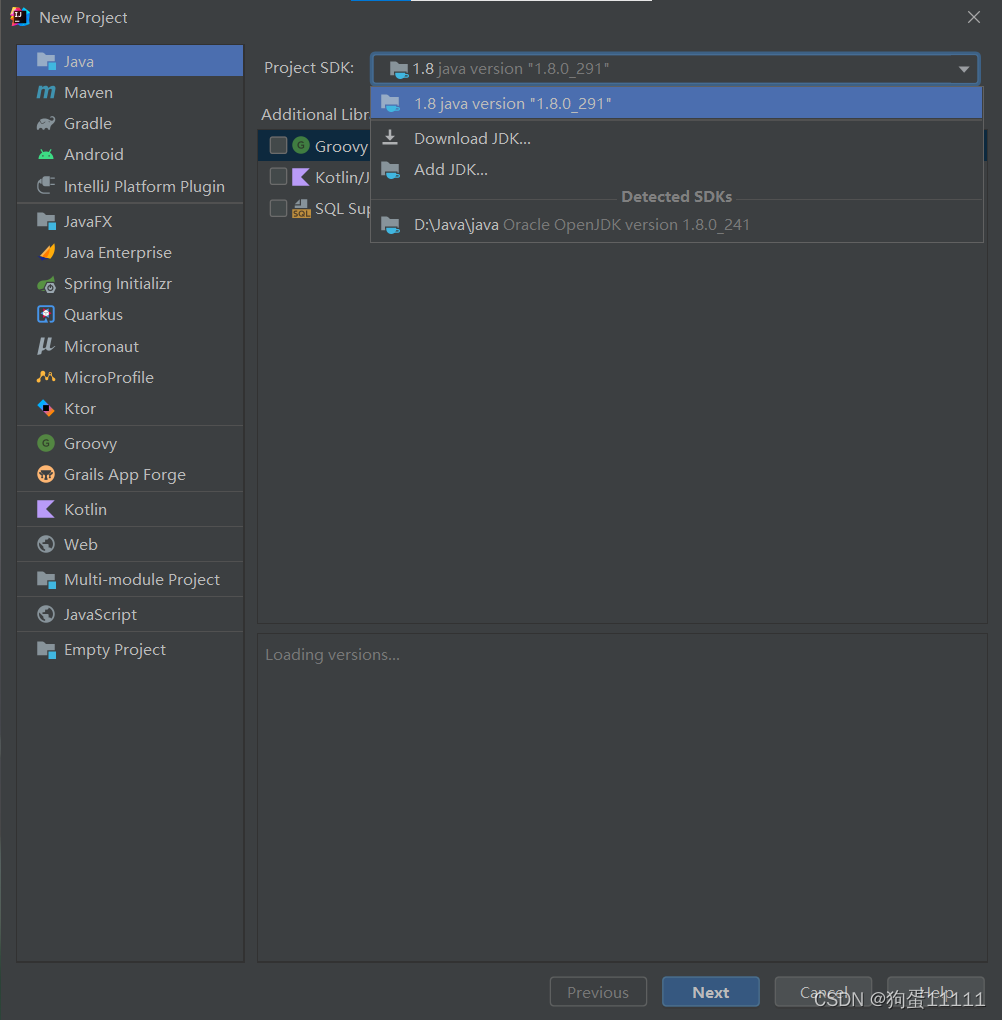Choose Add JDK... from the list
The height and width of the screenshot is (1020, 1002).
[x=677, y=170]
